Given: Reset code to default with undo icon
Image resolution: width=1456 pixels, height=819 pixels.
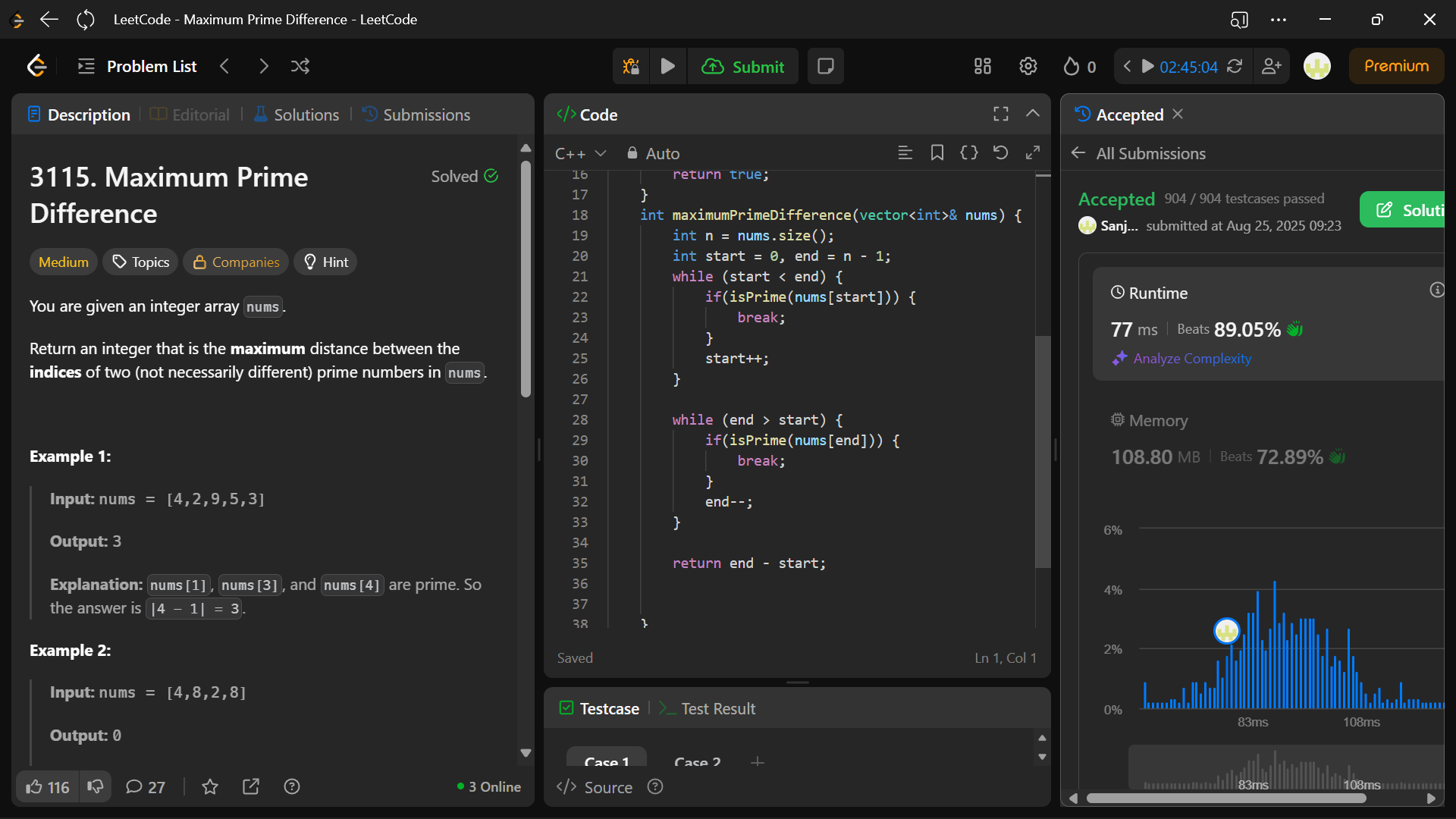Looking at the screenshot, I should (x=1000, y=153).
